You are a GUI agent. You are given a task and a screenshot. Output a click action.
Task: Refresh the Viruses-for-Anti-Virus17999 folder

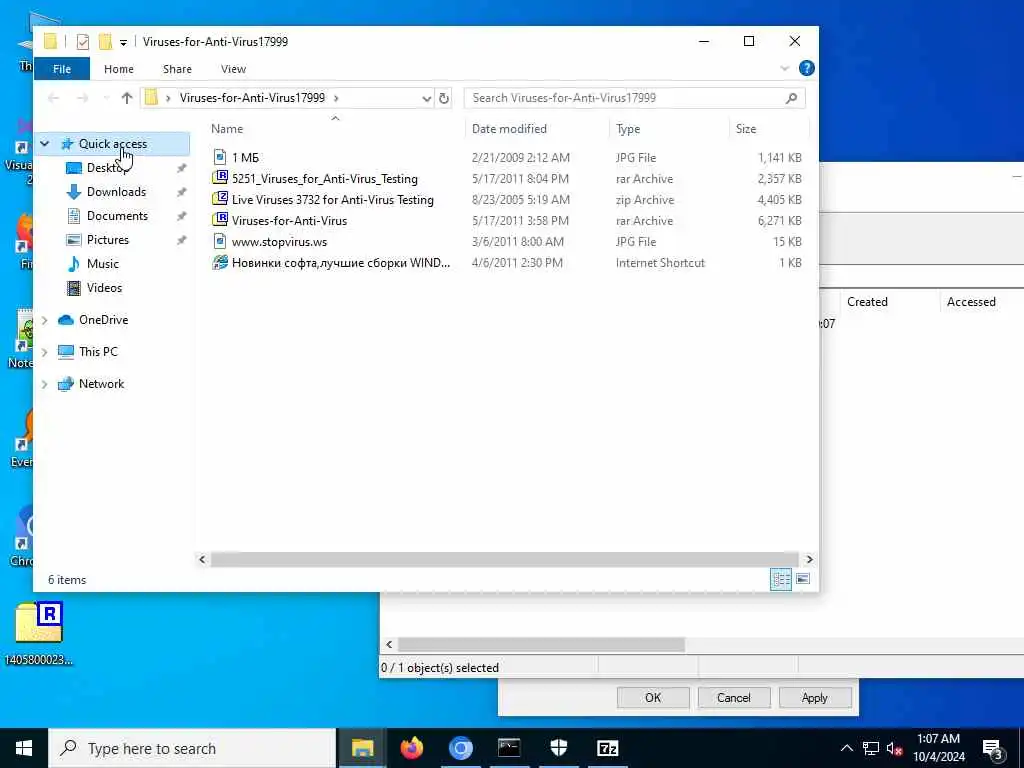[444, 99]
